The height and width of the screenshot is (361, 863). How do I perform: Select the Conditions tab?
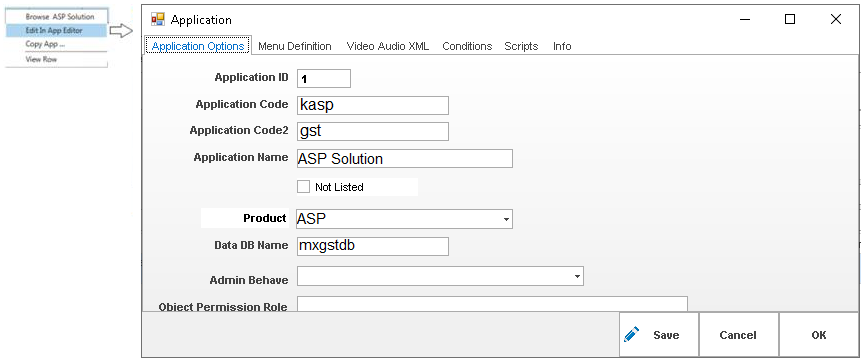click(x=467, y=46)
